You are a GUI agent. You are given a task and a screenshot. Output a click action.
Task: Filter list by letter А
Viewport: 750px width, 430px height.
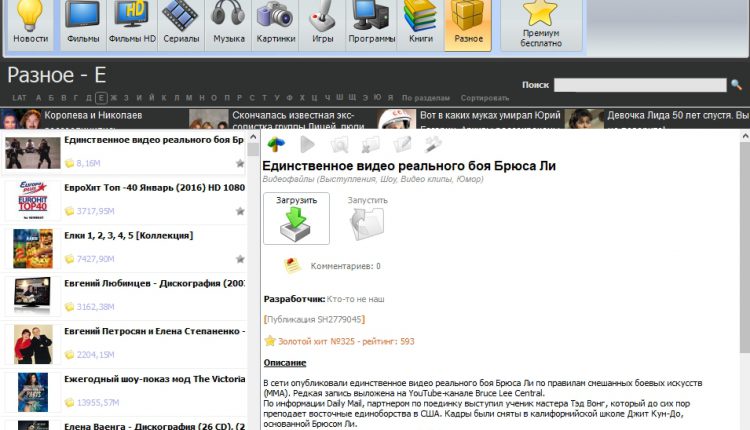tap(38, 98)
